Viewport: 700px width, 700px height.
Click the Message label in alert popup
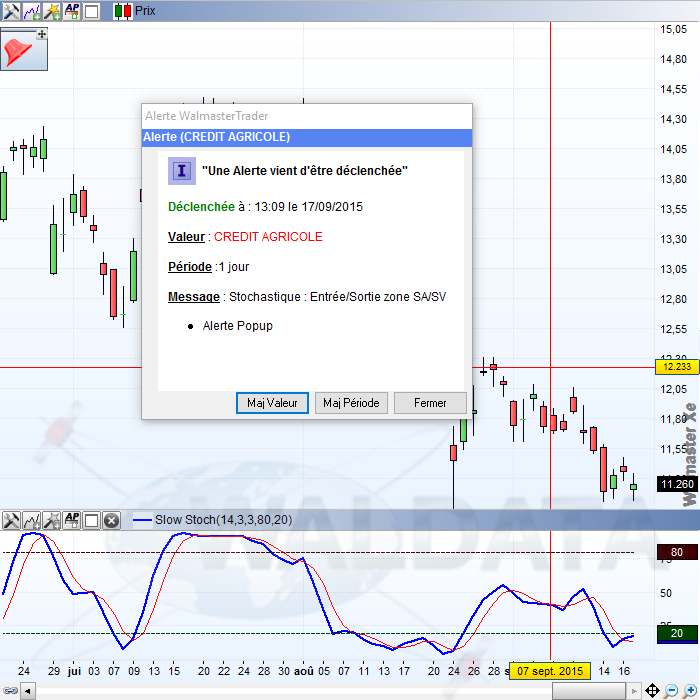[194, 297]
